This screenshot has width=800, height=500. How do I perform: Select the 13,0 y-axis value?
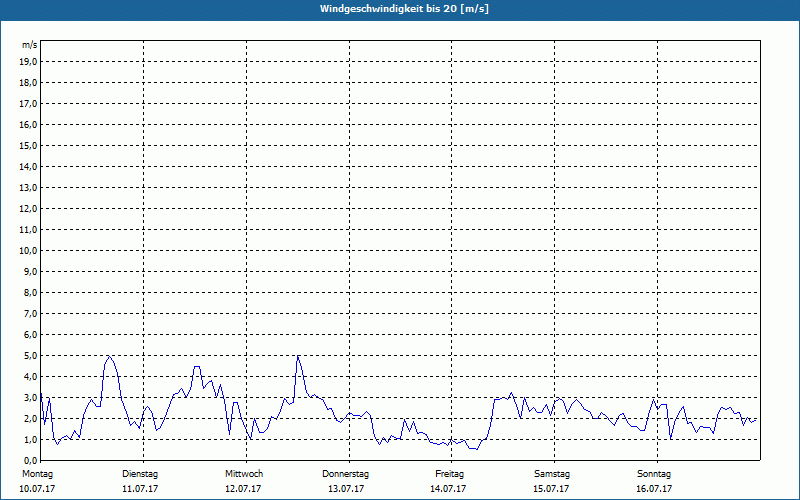pos(28,187)
